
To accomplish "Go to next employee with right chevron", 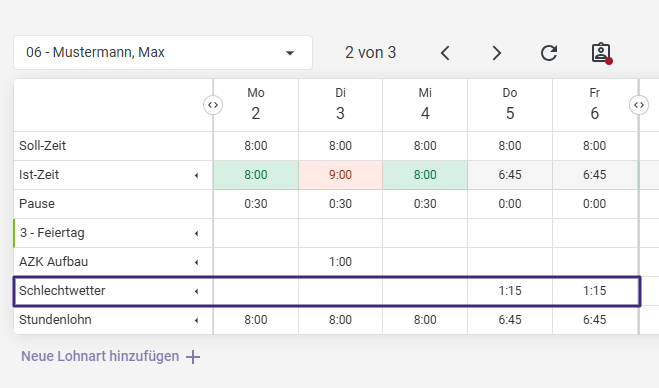I will 496,53.
